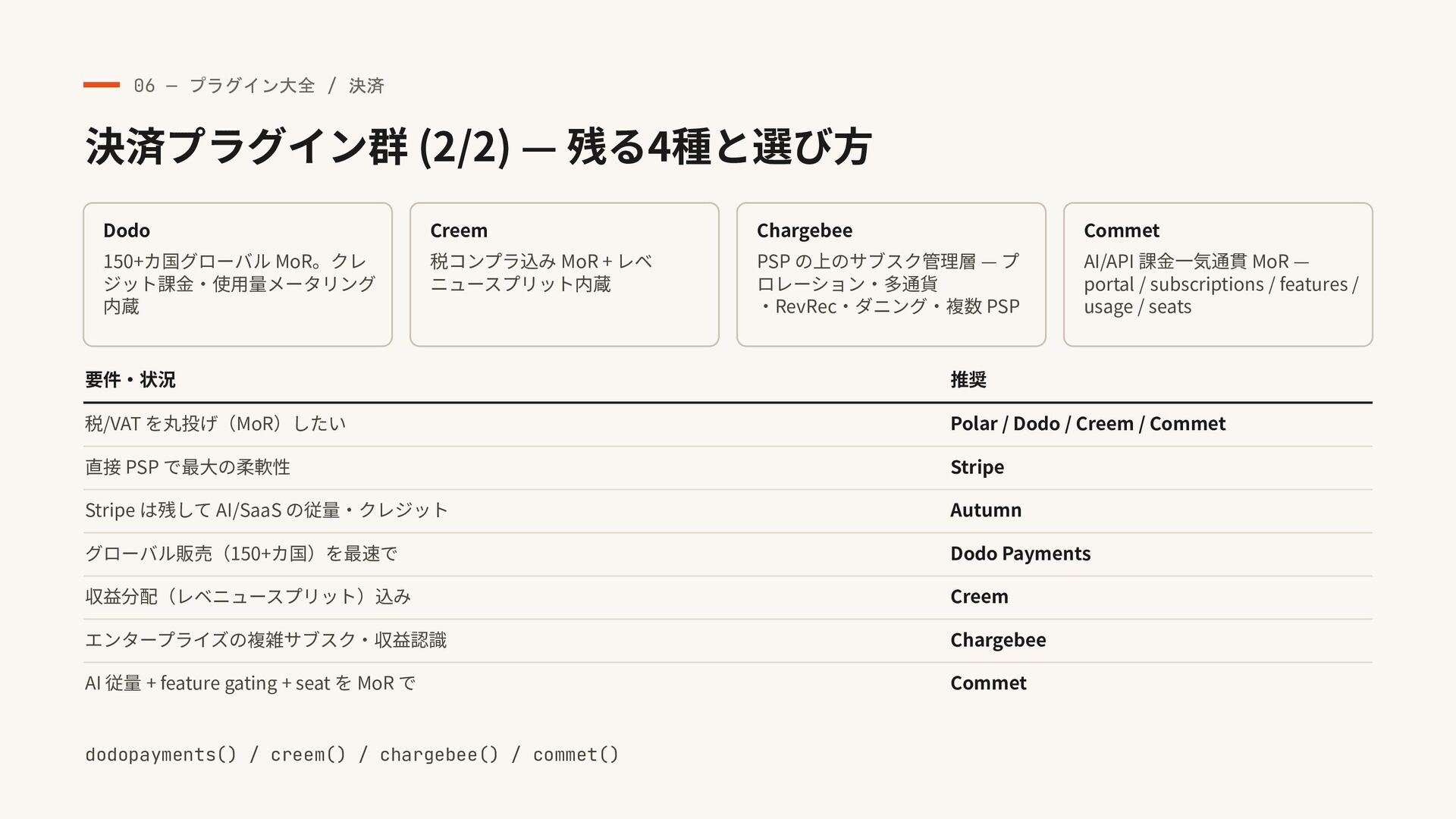Select the Autumn recommendation
The width and height of the screenshot is (1456, 819).
986,510
